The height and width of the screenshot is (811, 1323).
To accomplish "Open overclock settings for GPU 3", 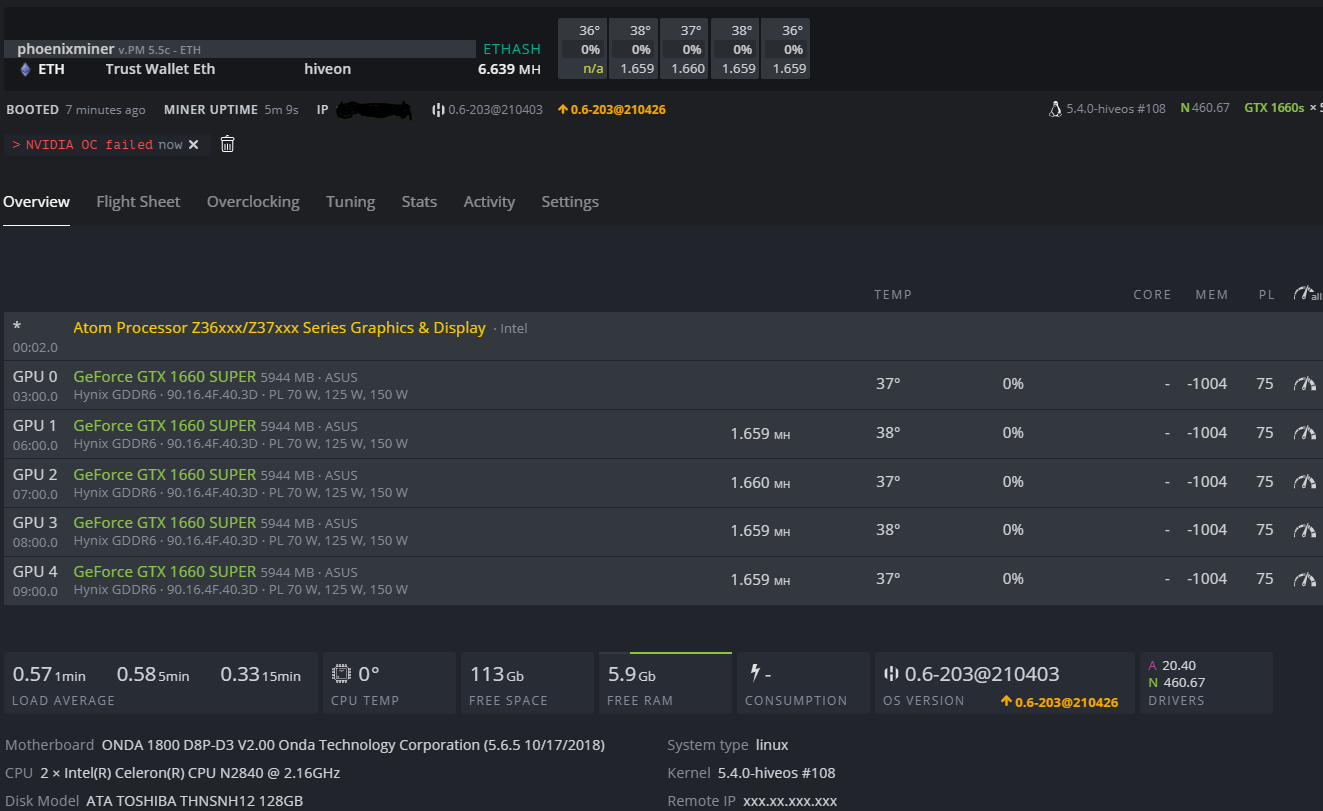I will [1304, 530].
